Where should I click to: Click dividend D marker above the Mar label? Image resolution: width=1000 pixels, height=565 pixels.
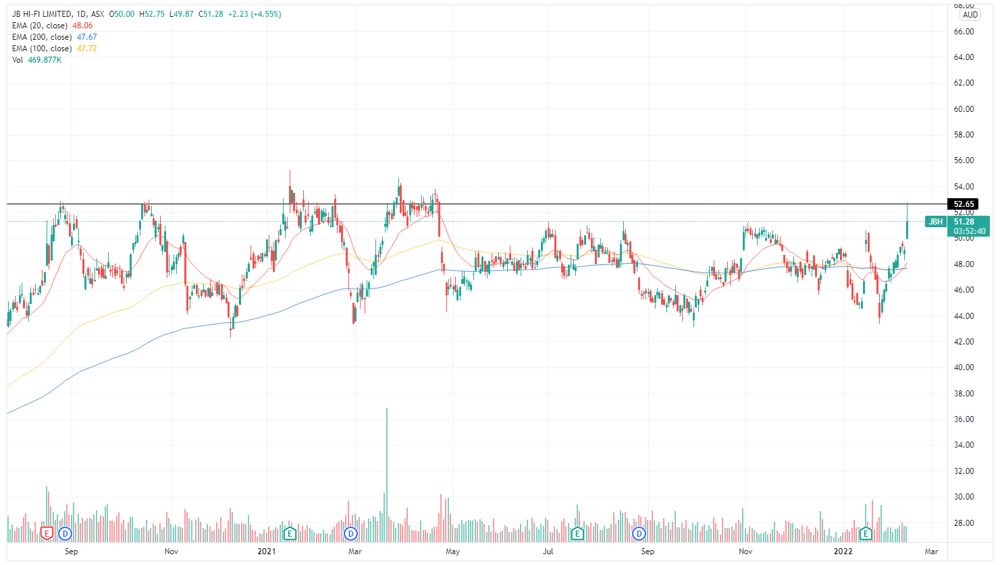point(351,533)
